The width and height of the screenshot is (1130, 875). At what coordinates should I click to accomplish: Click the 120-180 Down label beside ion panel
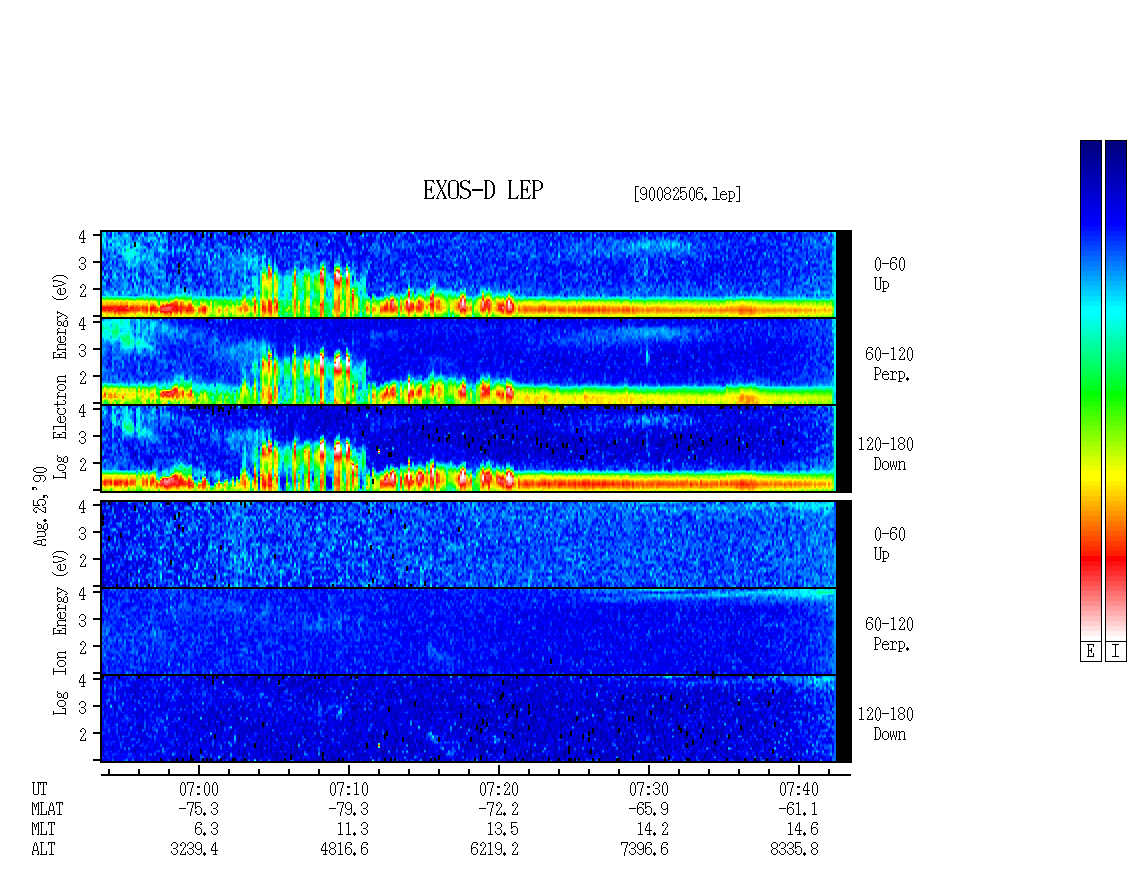click(886, 724)
